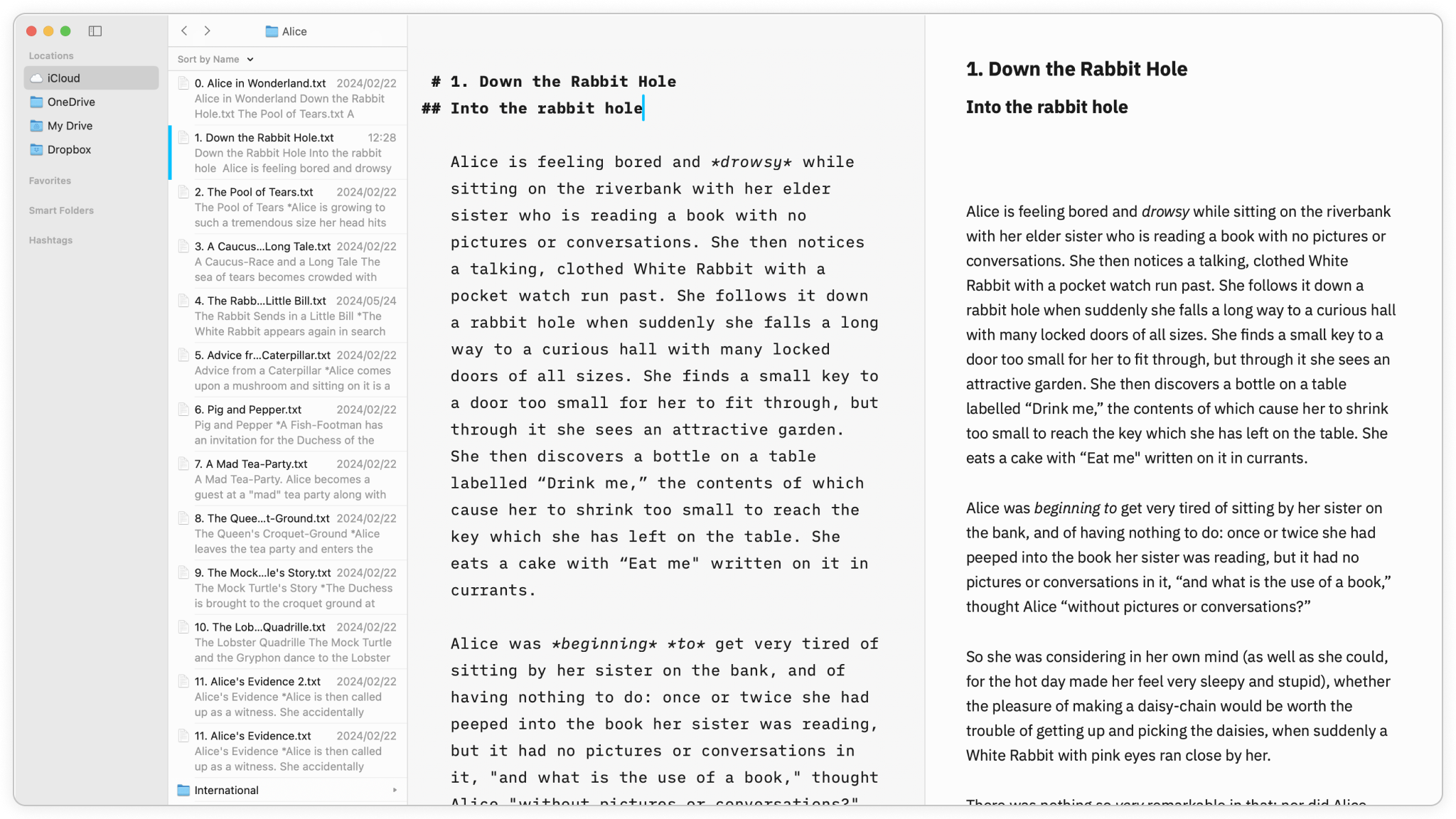Click the Locations section header
The width and height of the screenshot is (1456, 819).
pos(51,56)
